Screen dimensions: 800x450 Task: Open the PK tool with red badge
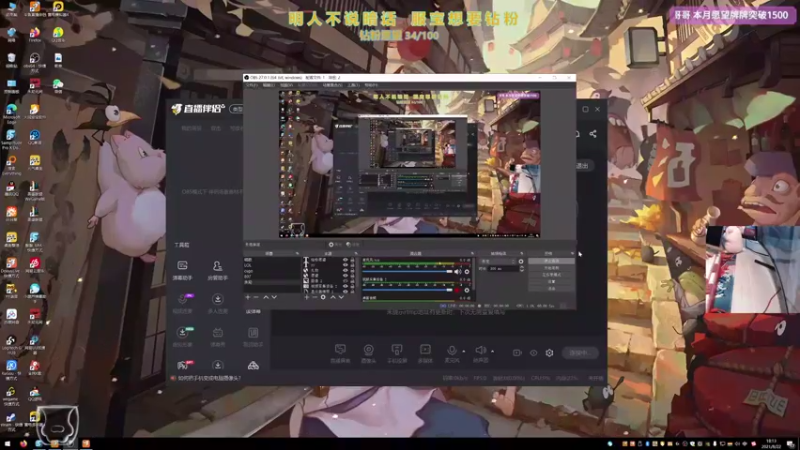point(185,365)
